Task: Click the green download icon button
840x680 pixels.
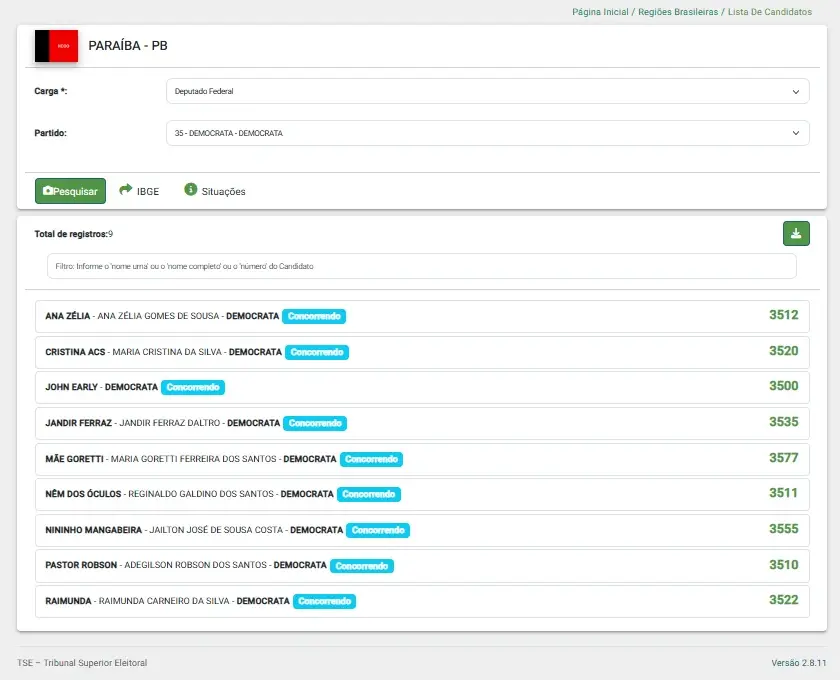Action: (796, 234)
